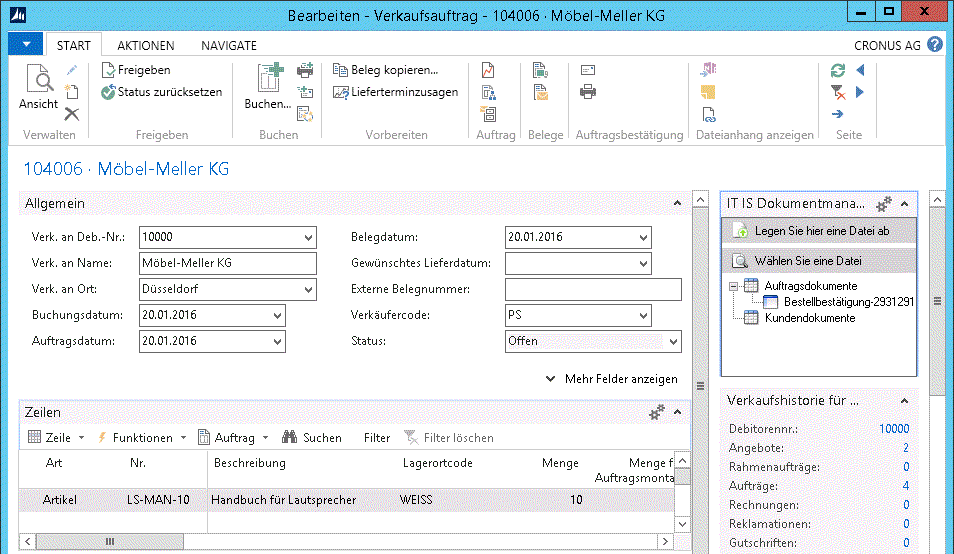This screenshot has height=554, width=954.
Task: Click the clear filter funnel icon in Seite
Action: (838, 92)
